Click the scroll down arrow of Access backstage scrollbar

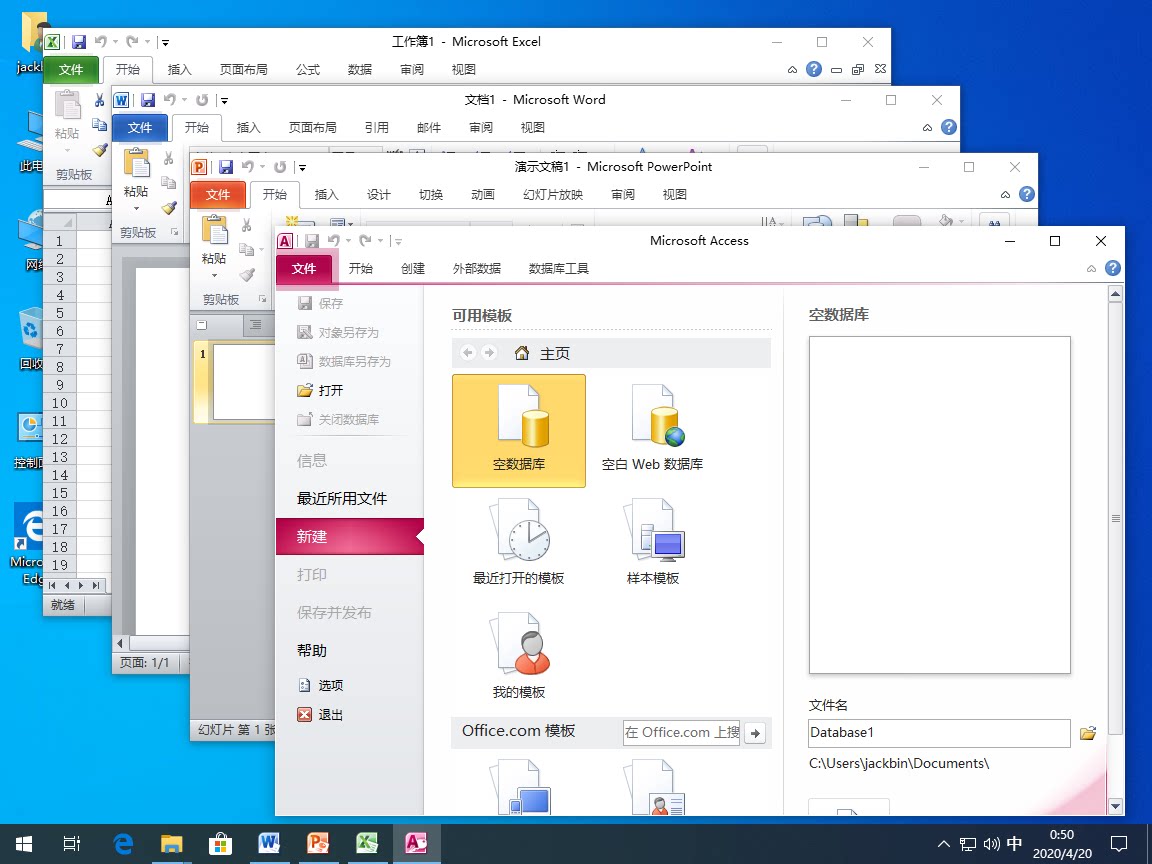click(x=1116, y=806)
